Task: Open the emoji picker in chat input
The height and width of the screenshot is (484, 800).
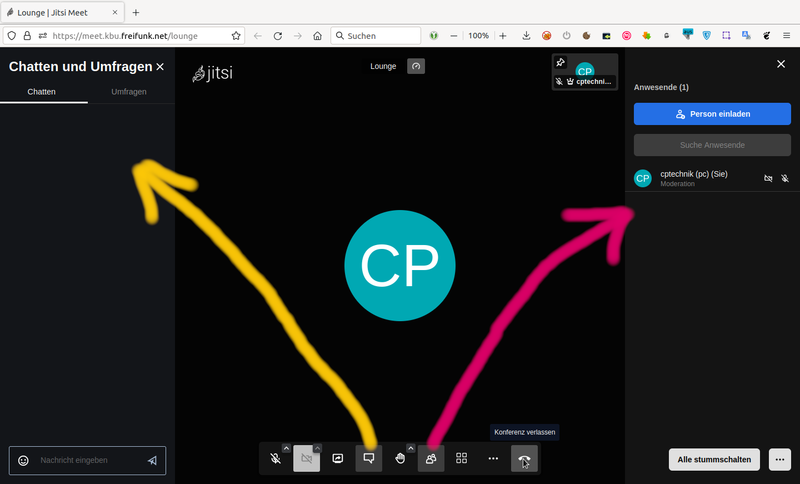Action: (24, 461)
